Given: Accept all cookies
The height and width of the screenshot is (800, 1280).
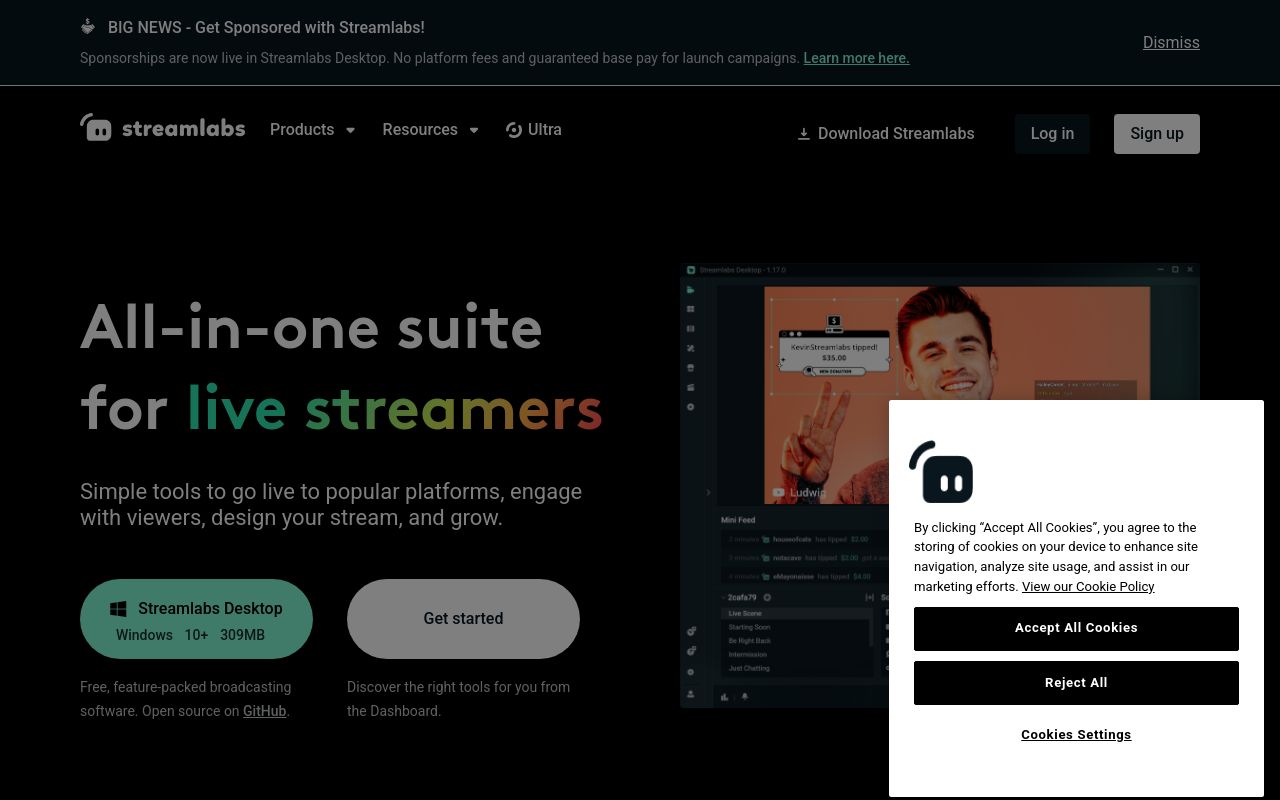Looking at the screenshot, I should click(x=1076, y=629).
